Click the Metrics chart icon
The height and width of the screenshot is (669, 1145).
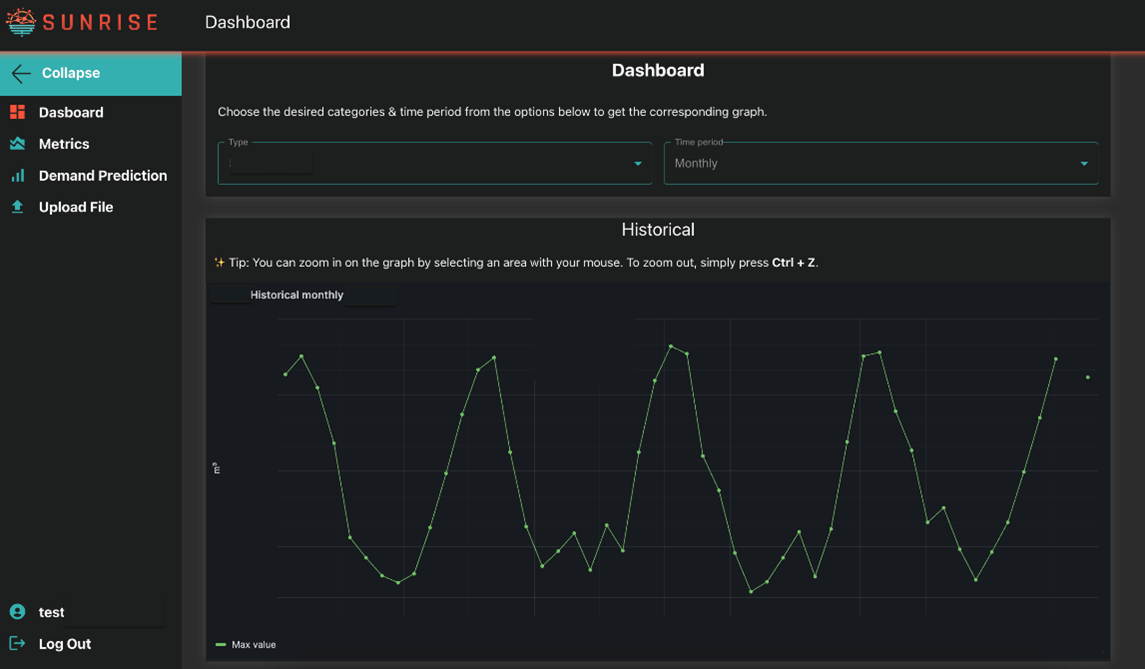(x=17, y=144)
